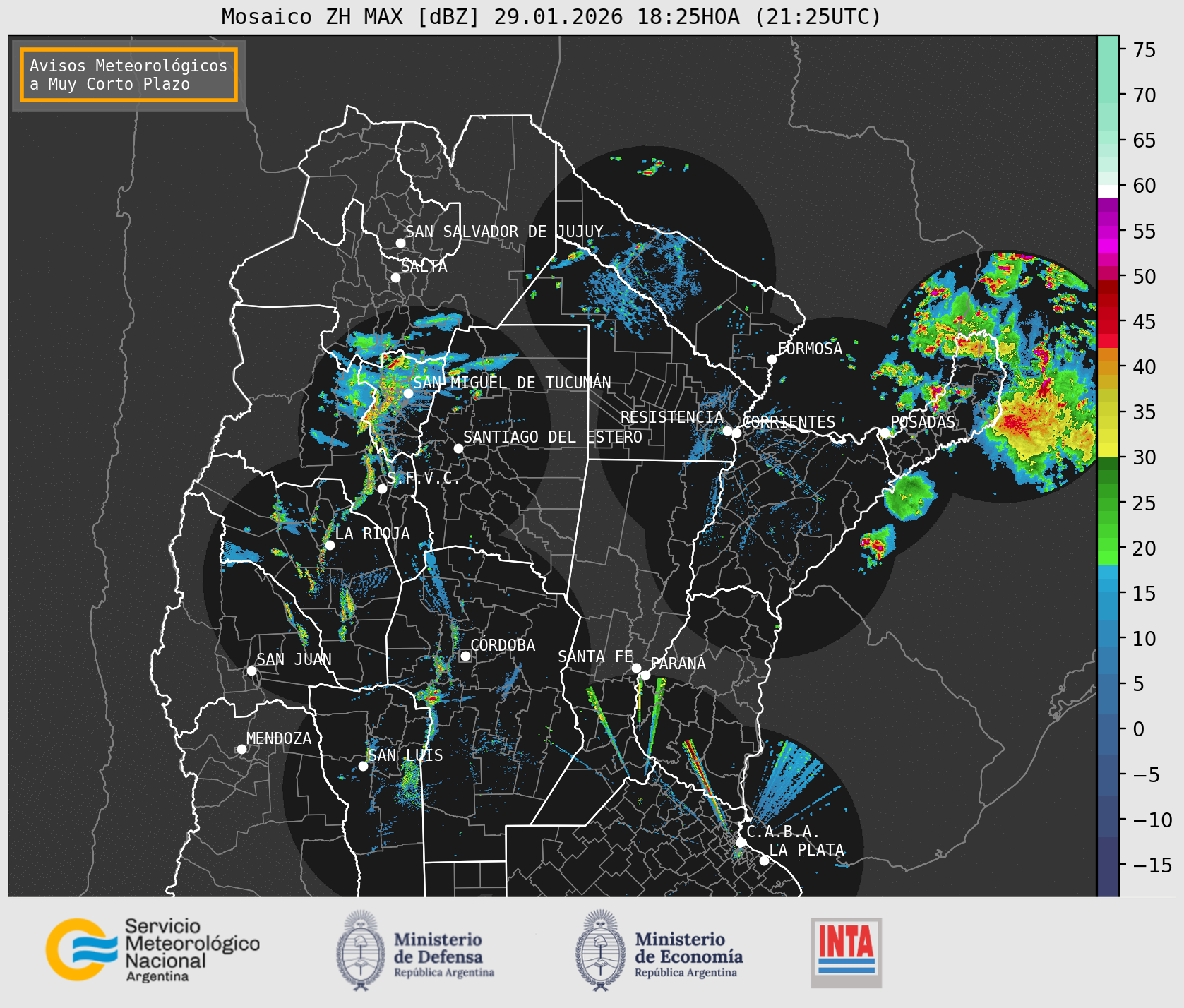1184x1008 pixels.
Task: Click the Santiago del Estero marker dot
Action: 458,448
